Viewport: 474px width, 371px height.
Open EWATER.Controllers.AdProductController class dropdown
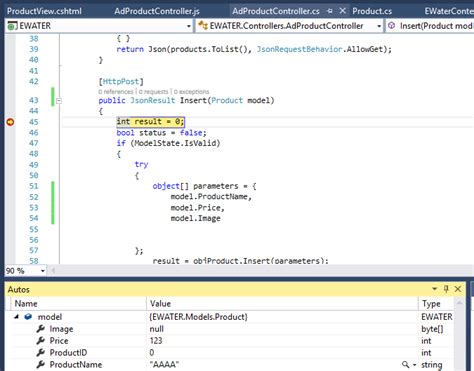pos(379,26)
